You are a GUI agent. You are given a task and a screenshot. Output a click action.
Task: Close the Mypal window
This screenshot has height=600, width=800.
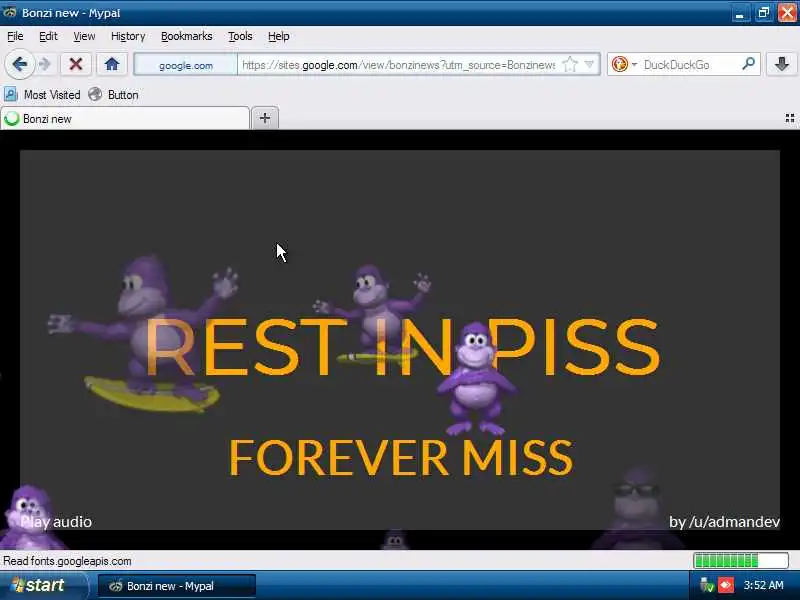coord(787,13)
